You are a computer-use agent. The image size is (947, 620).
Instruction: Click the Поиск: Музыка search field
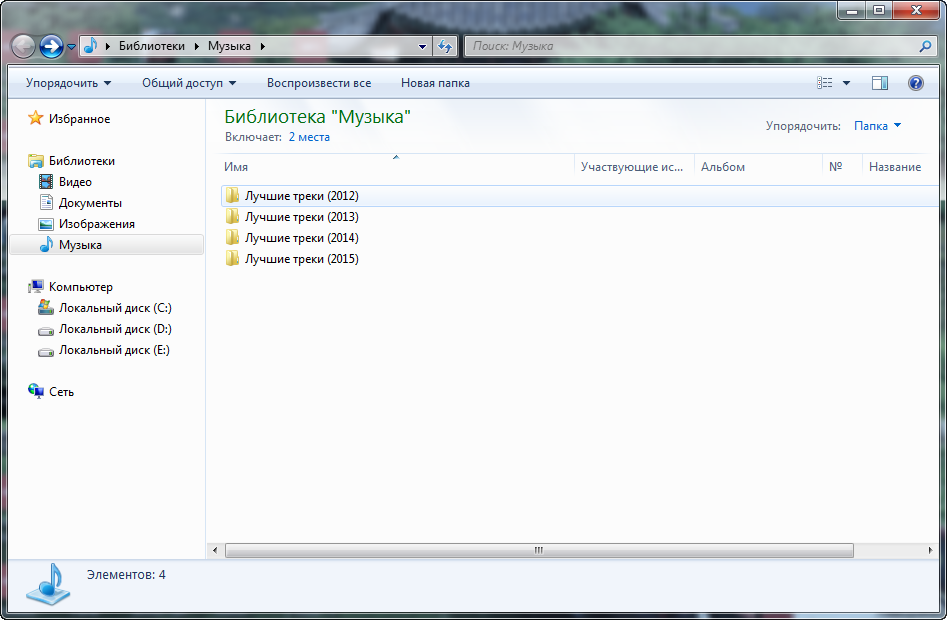point(690,46)
